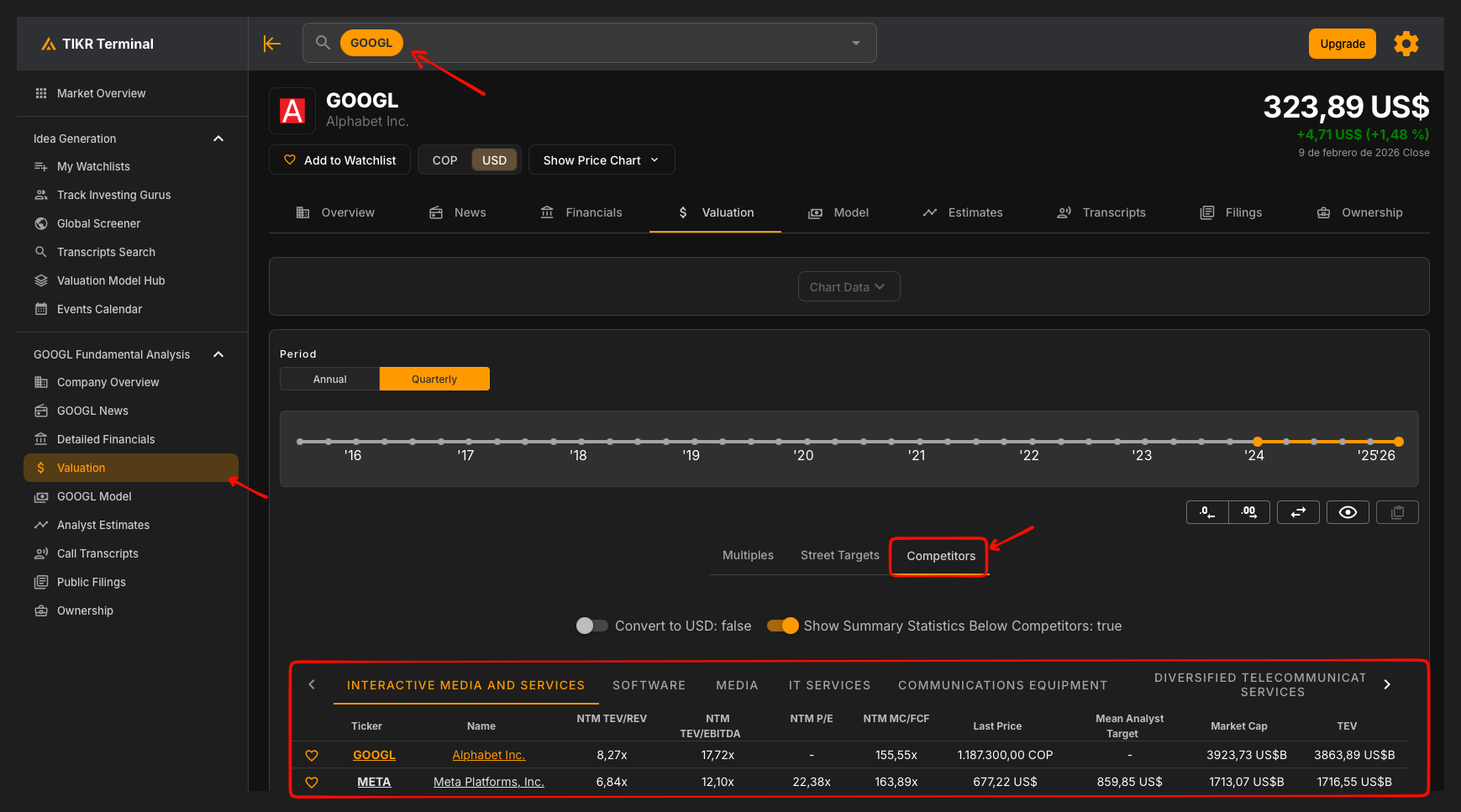Click the increase decimal places icon
Image resolution: width=1461 pixels, height=812 pixels.
tap(1249, 512)
